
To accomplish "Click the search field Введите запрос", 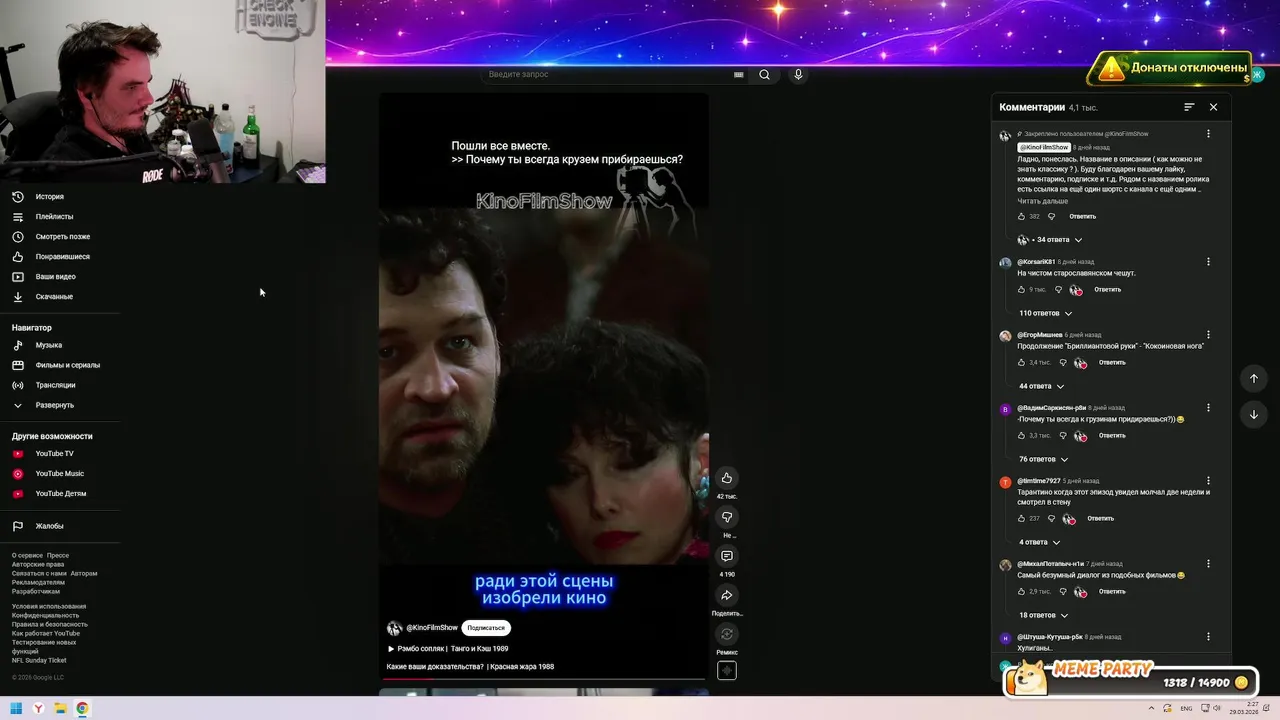I will [x=608, y=74].
